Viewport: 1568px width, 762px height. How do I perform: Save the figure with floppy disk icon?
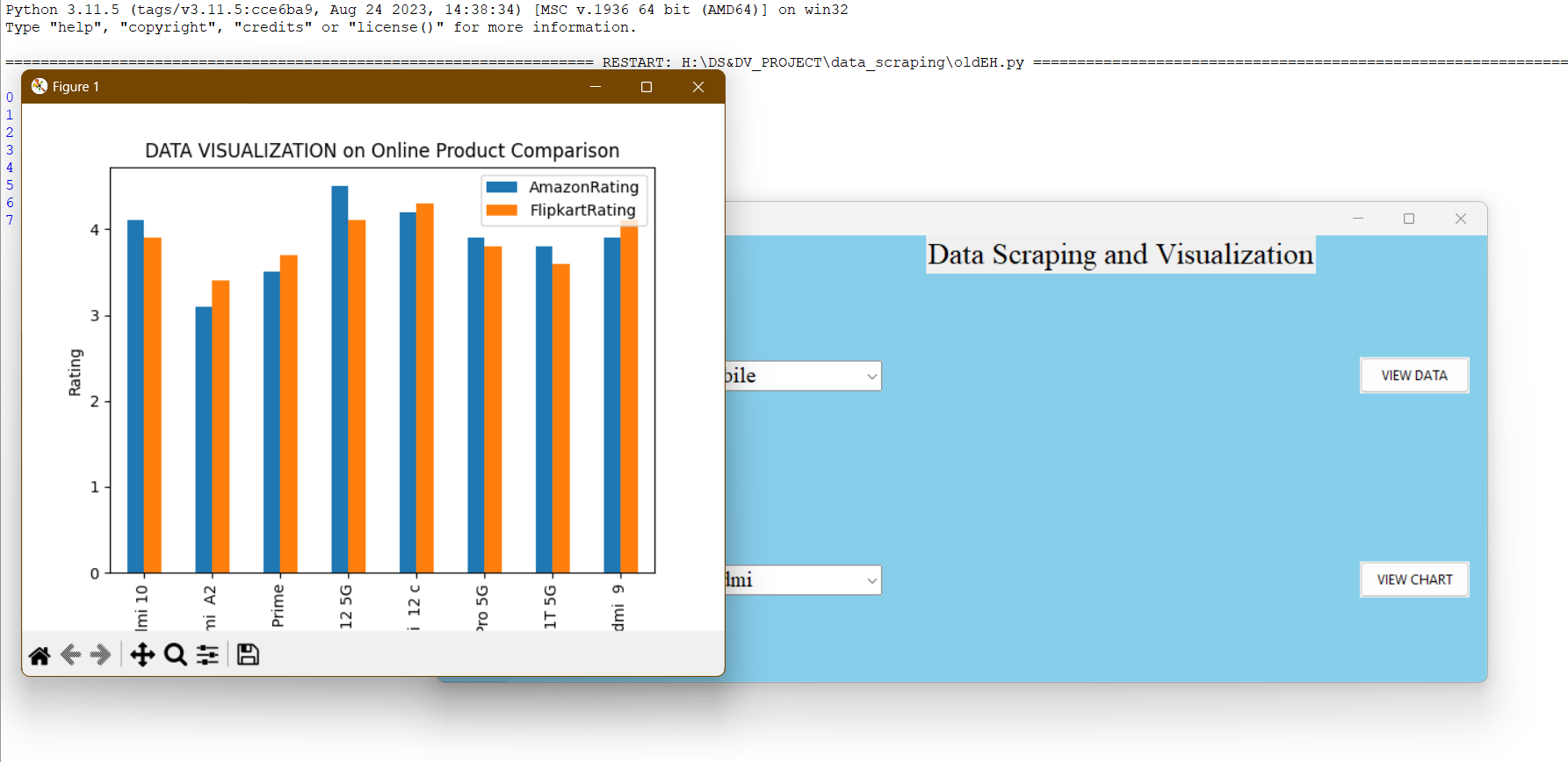[x=248, y=655]
